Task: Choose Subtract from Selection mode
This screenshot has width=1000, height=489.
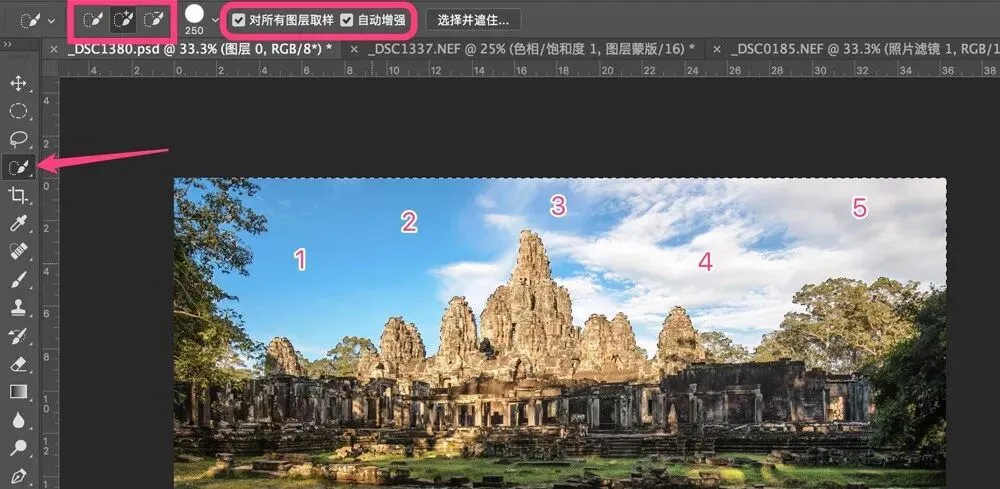Action: [x=154, y=20]
